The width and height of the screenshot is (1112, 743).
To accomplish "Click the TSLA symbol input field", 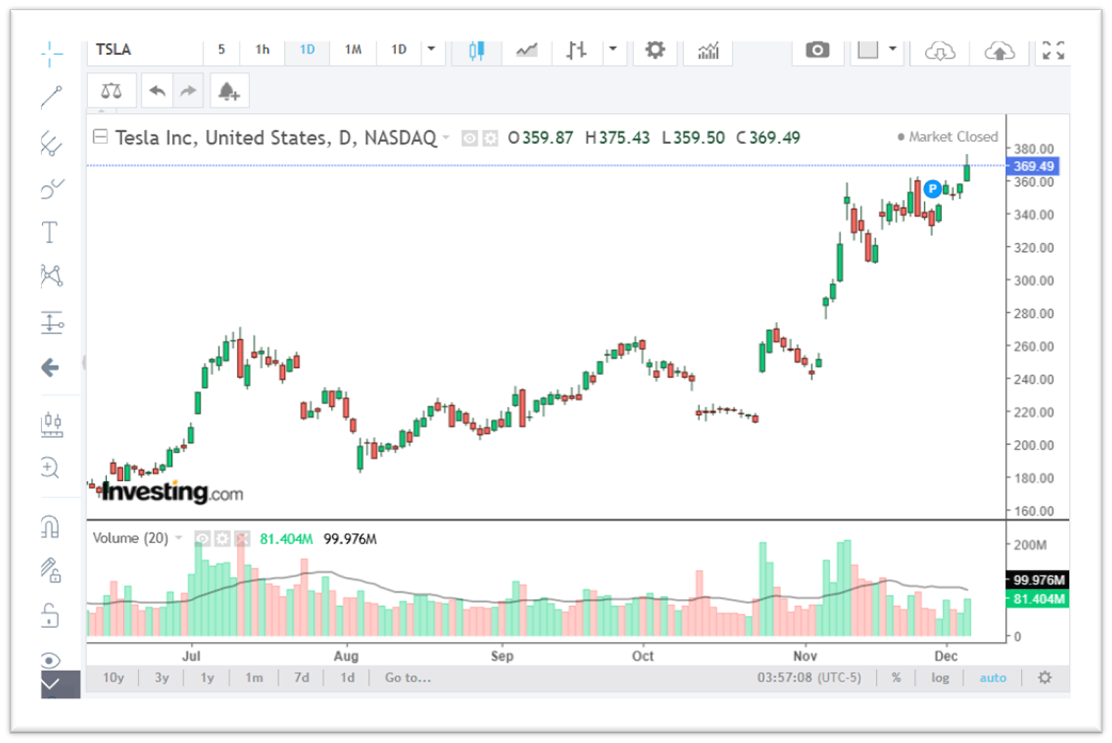I will [x=145, y=50].
